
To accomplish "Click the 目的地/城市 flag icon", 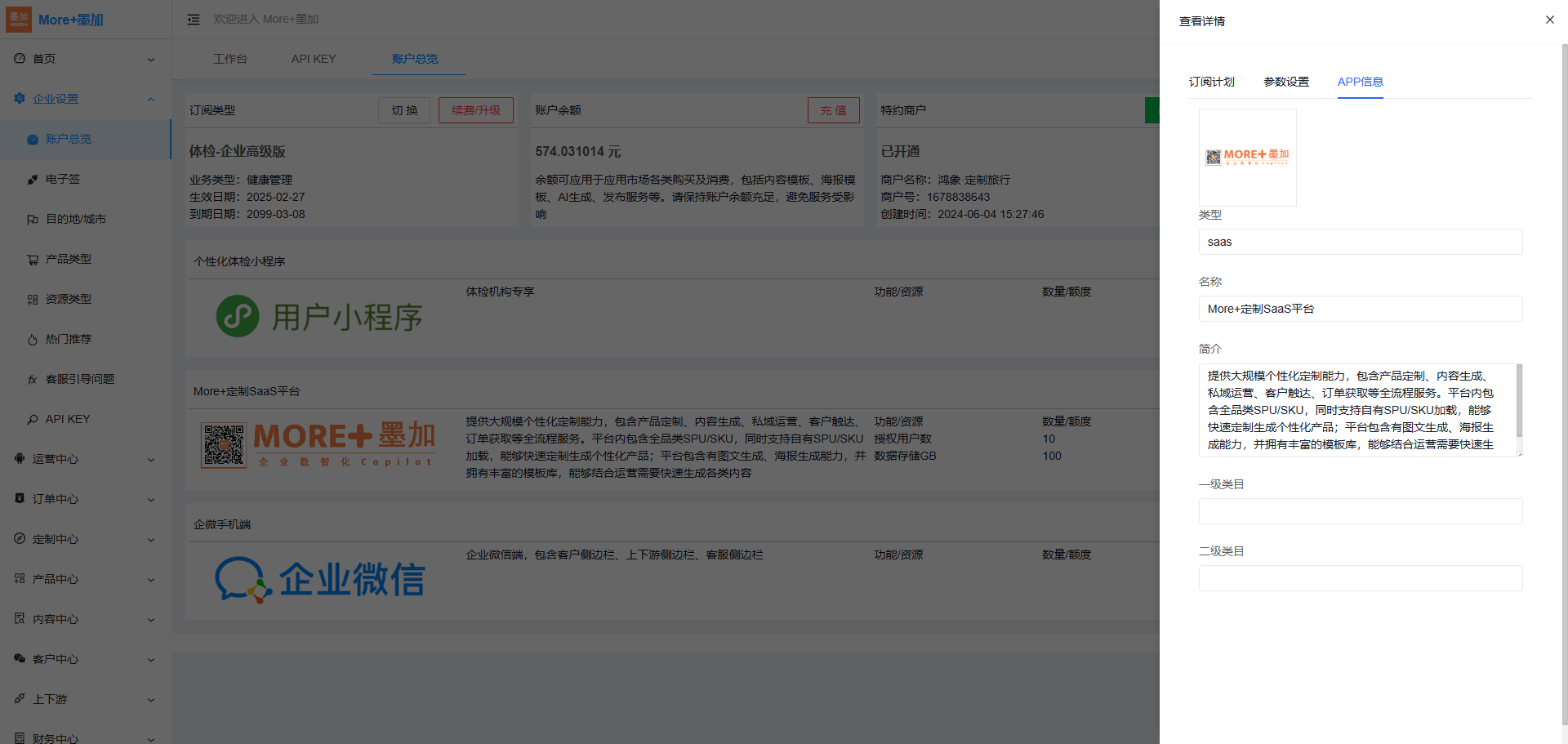I will pos(33,220).
